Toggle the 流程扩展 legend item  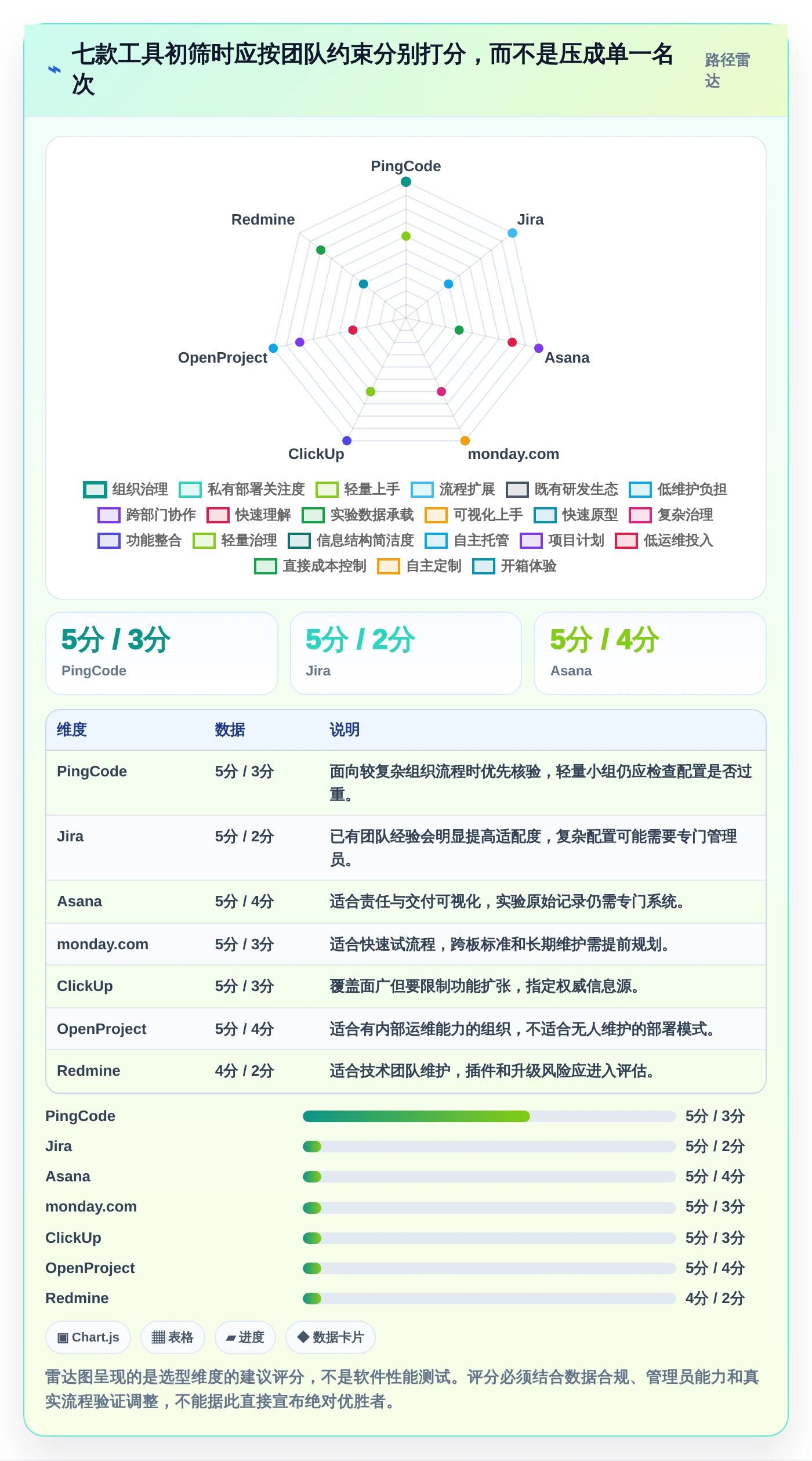[453, 490]
